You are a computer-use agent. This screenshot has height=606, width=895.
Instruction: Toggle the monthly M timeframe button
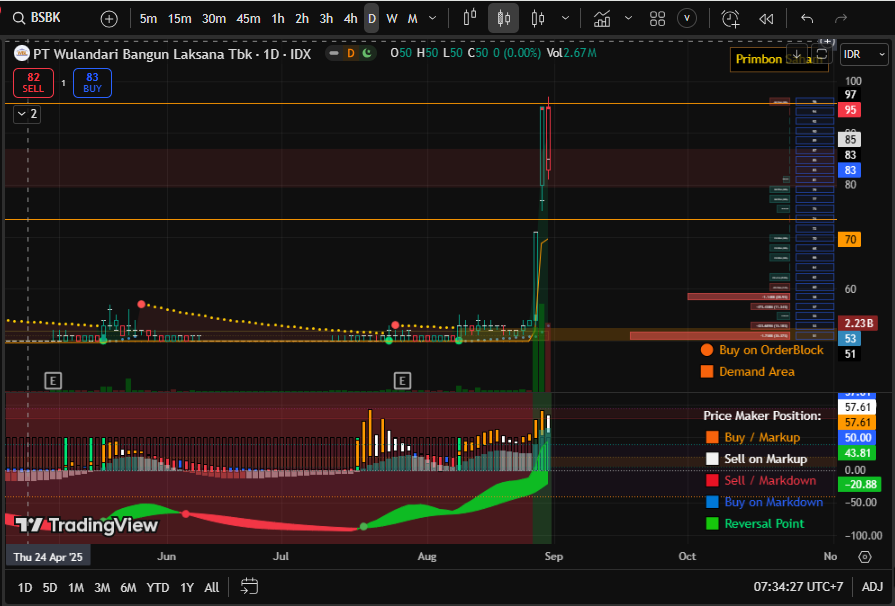click(413, 19)
